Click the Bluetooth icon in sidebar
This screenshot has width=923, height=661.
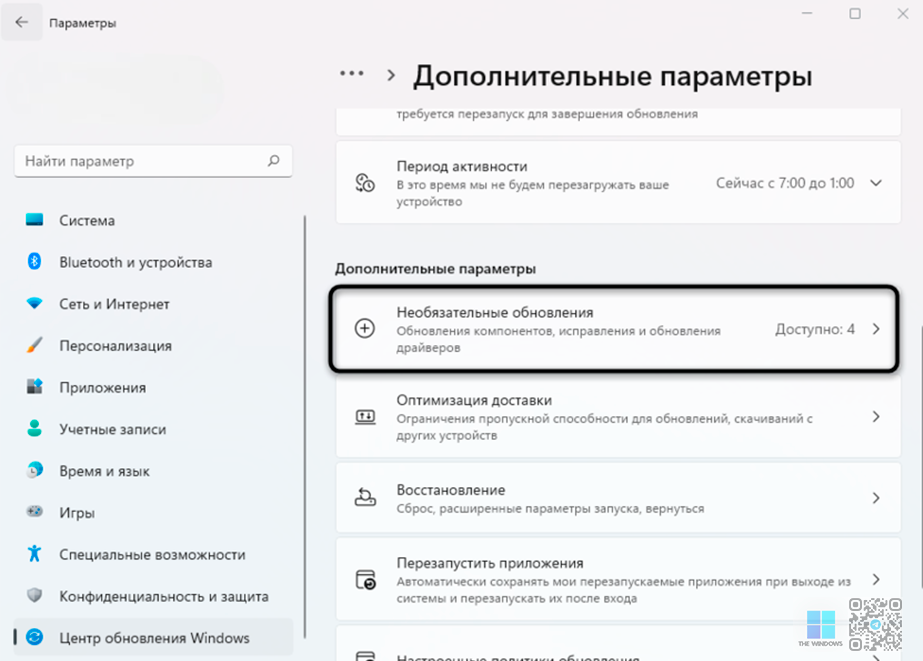click(x=34, y=261)
